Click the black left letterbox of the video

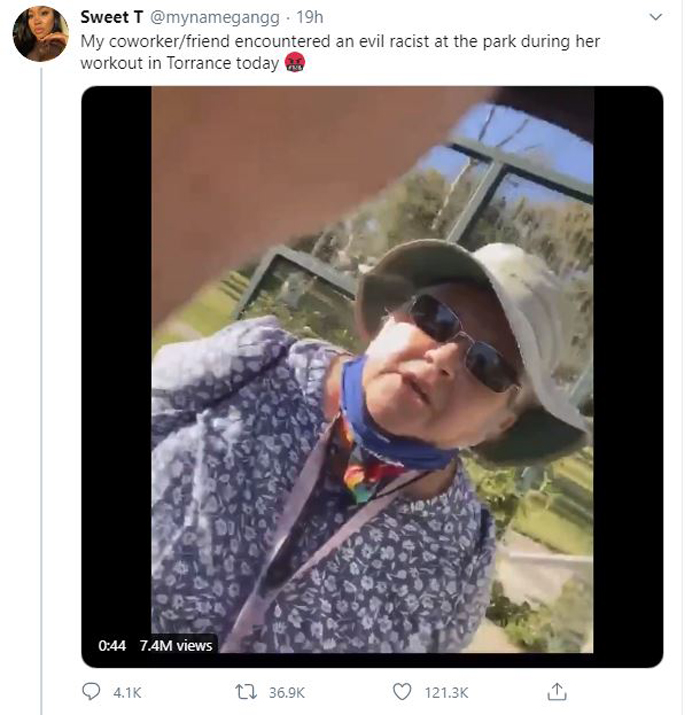point(117,356)
